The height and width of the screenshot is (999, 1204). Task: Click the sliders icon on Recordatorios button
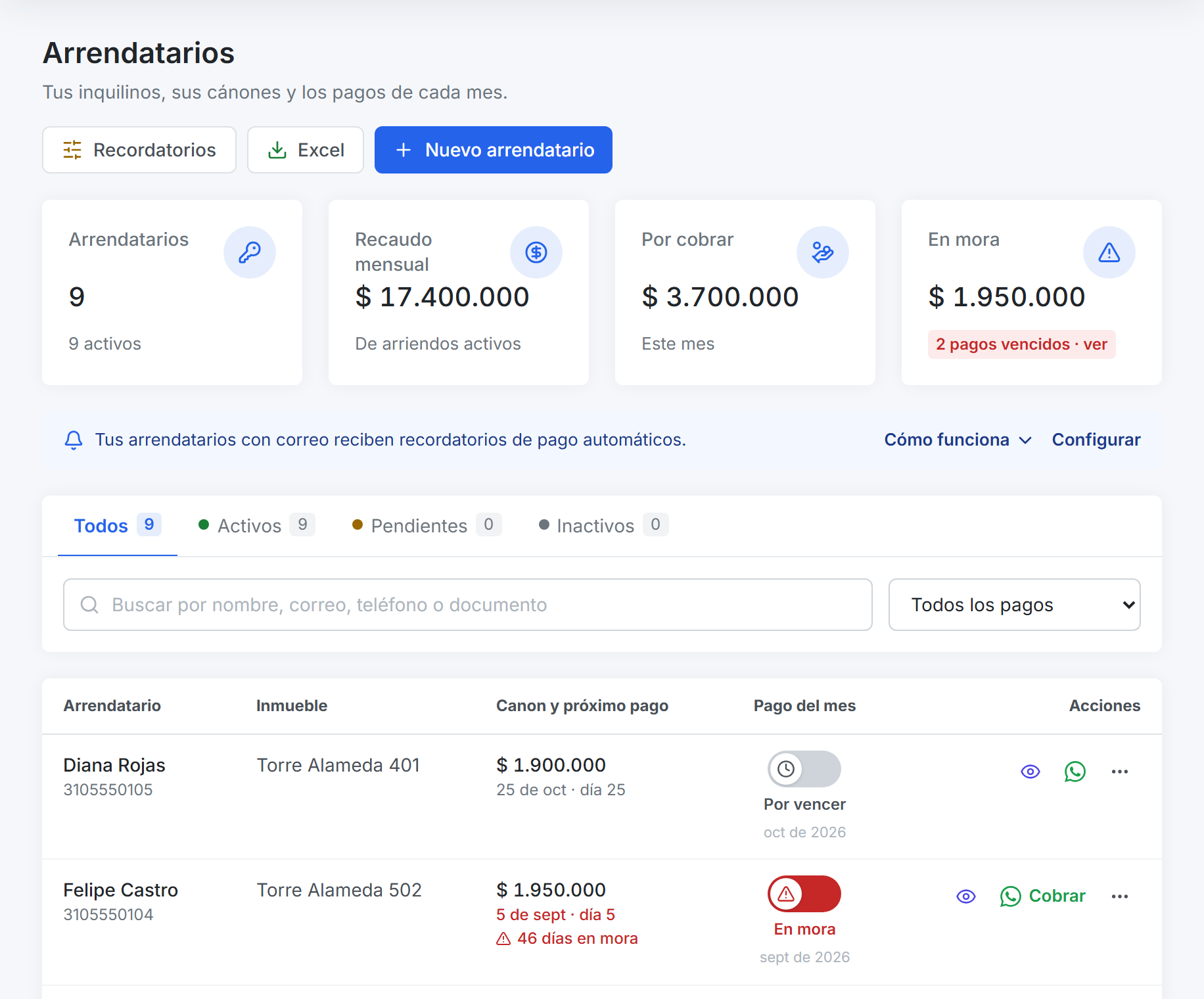72,150
